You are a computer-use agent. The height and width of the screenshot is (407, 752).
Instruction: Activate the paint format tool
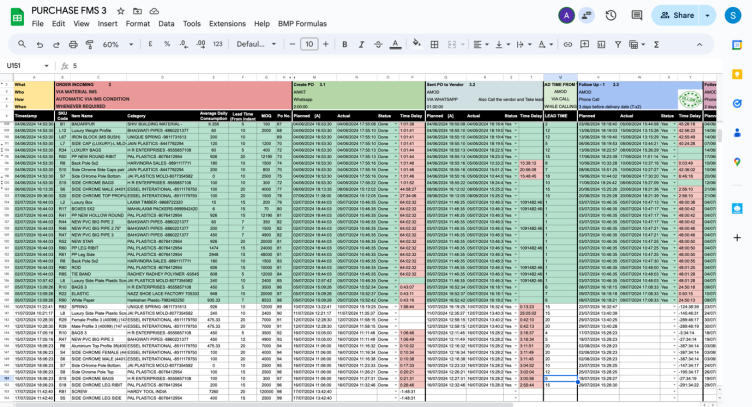coord(90,44)
